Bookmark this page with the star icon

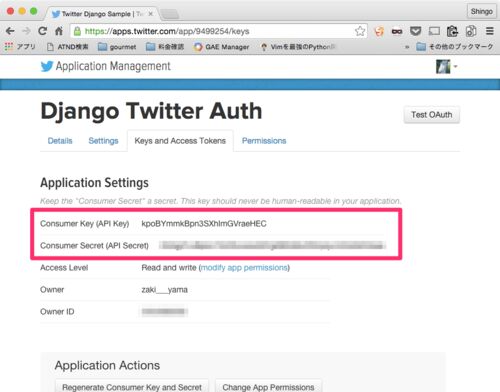click(360, 31)
